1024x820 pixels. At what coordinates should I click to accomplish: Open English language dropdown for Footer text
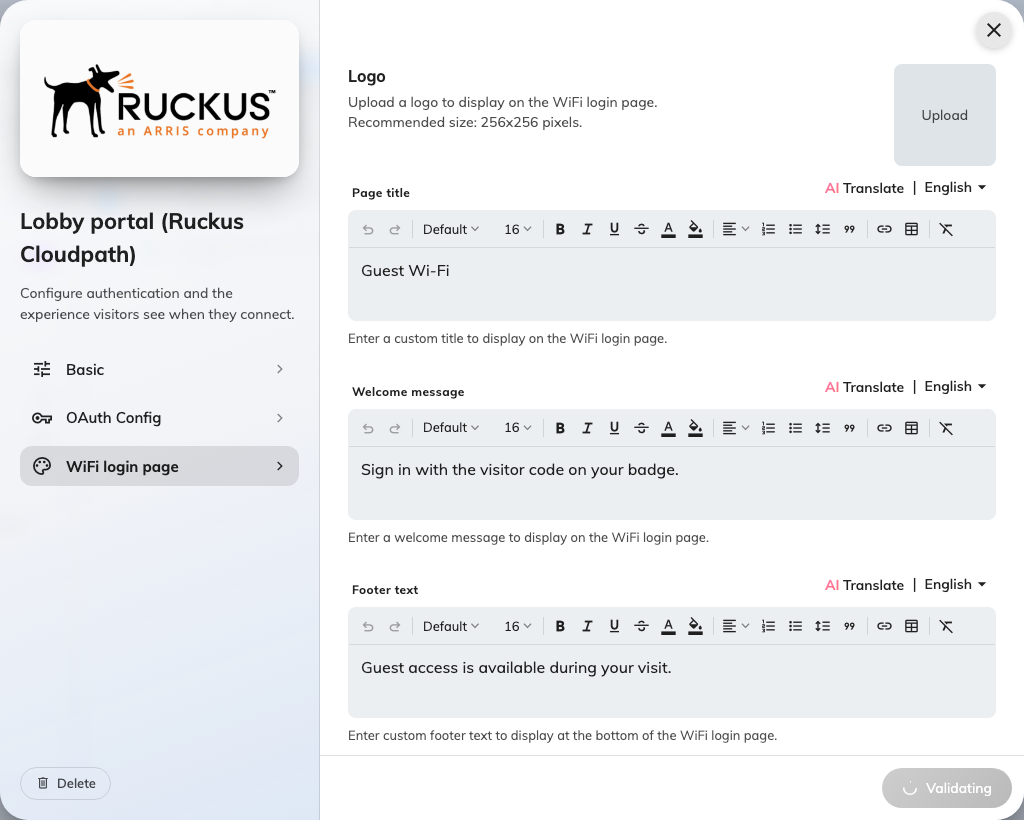955,584
